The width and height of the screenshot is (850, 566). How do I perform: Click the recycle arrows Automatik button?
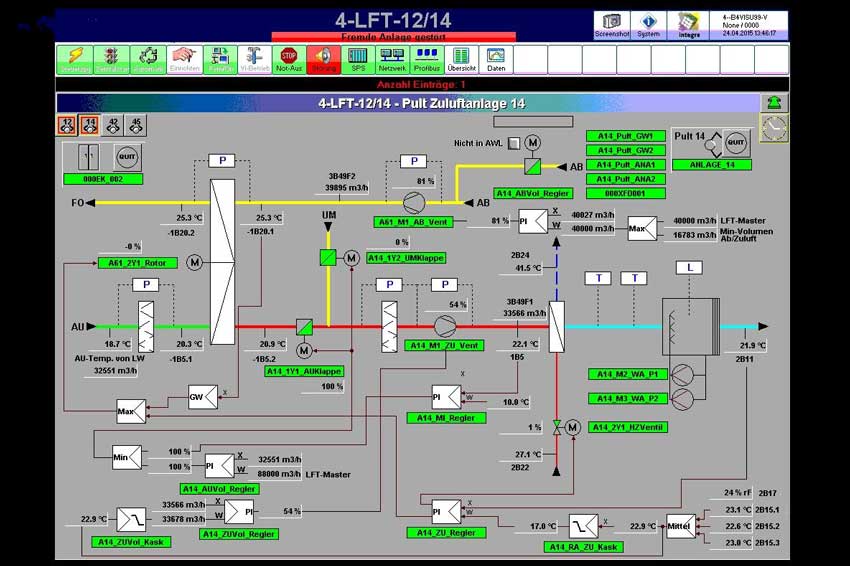pyautogui.click(x=147, y=59)
